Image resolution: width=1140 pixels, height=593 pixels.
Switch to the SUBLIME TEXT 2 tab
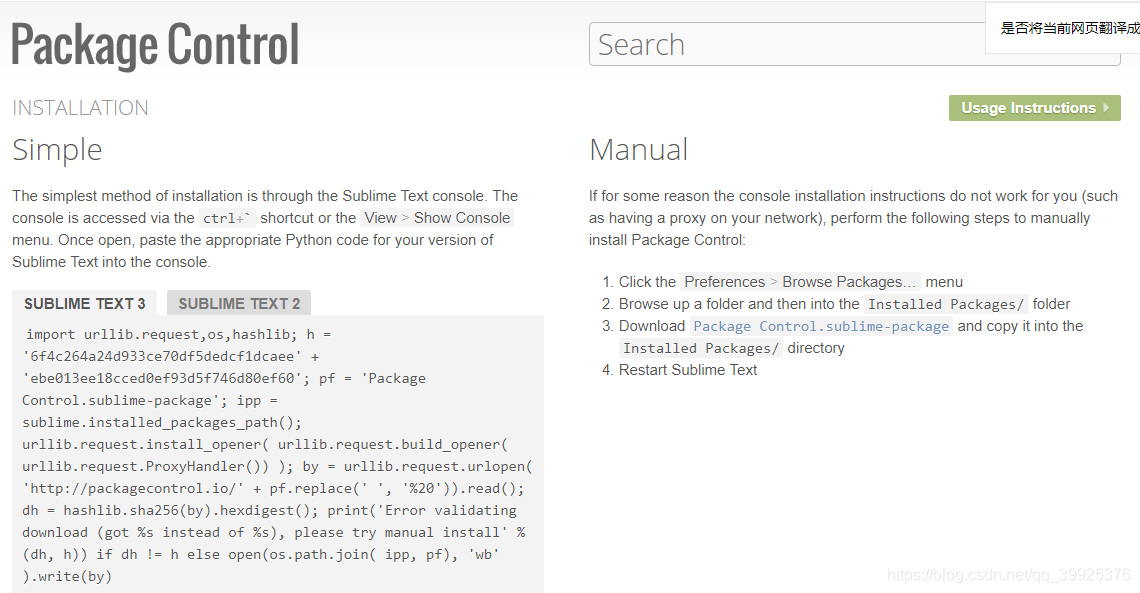point(238,303)
